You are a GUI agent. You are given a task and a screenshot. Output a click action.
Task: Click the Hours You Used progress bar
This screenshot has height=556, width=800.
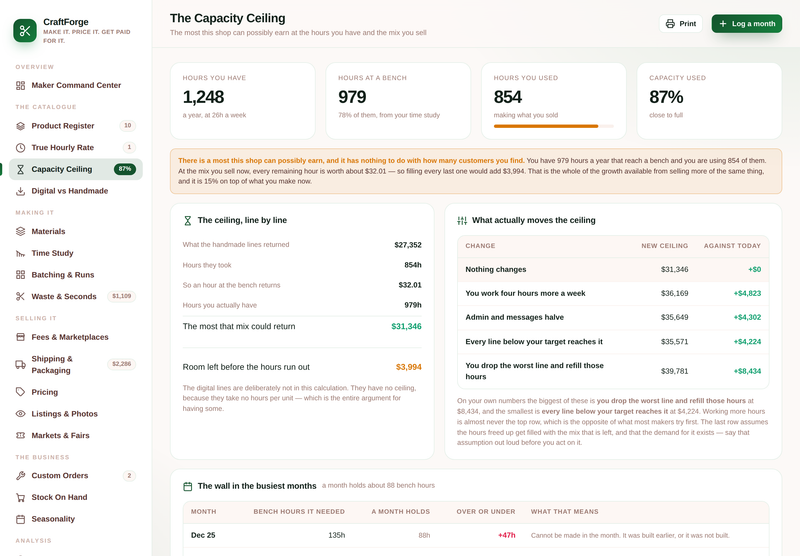coord(554,126)
